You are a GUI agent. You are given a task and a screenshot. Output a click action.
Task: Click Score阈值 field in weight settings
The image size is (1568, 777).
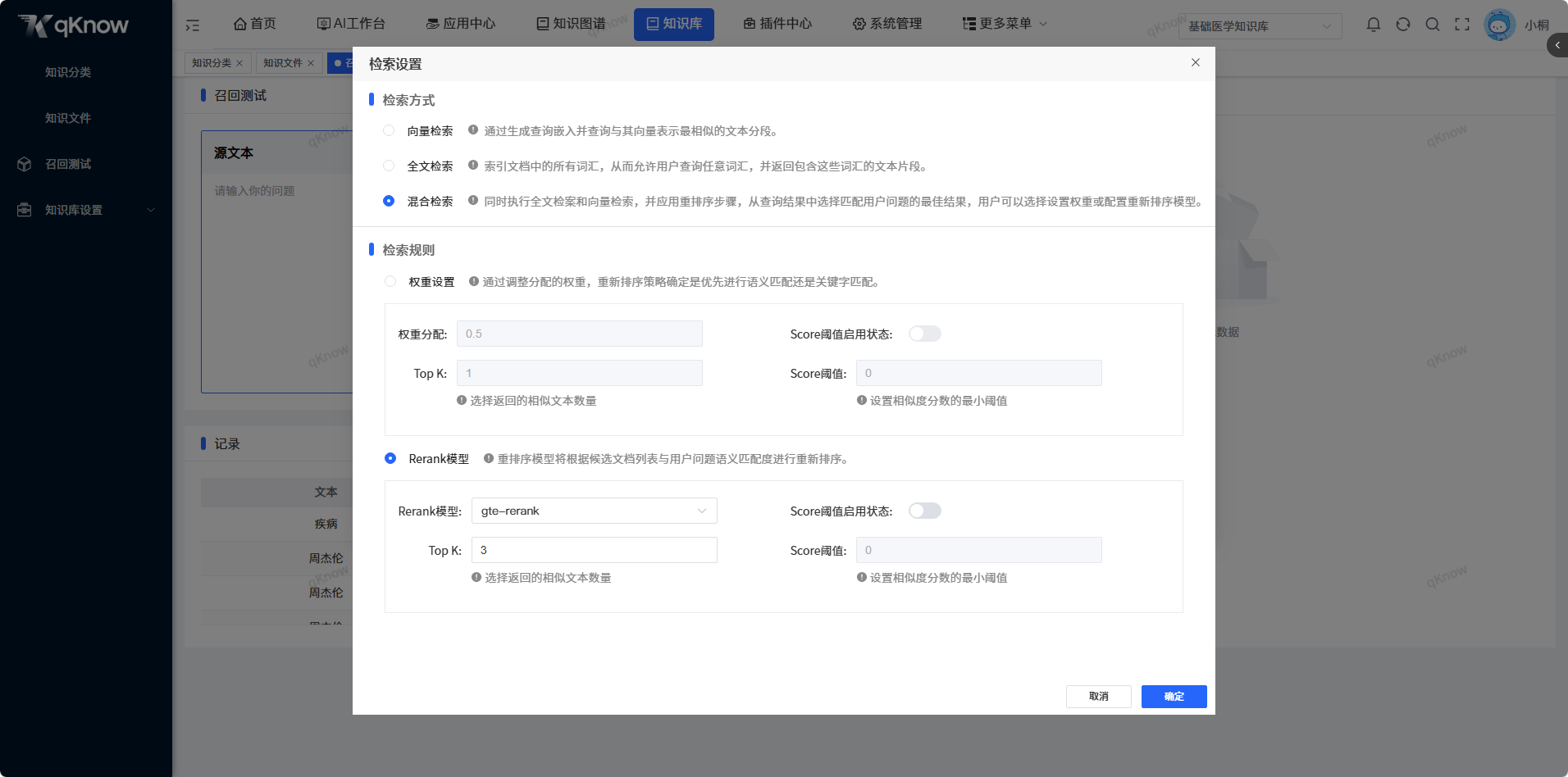(x=979, y=373)
